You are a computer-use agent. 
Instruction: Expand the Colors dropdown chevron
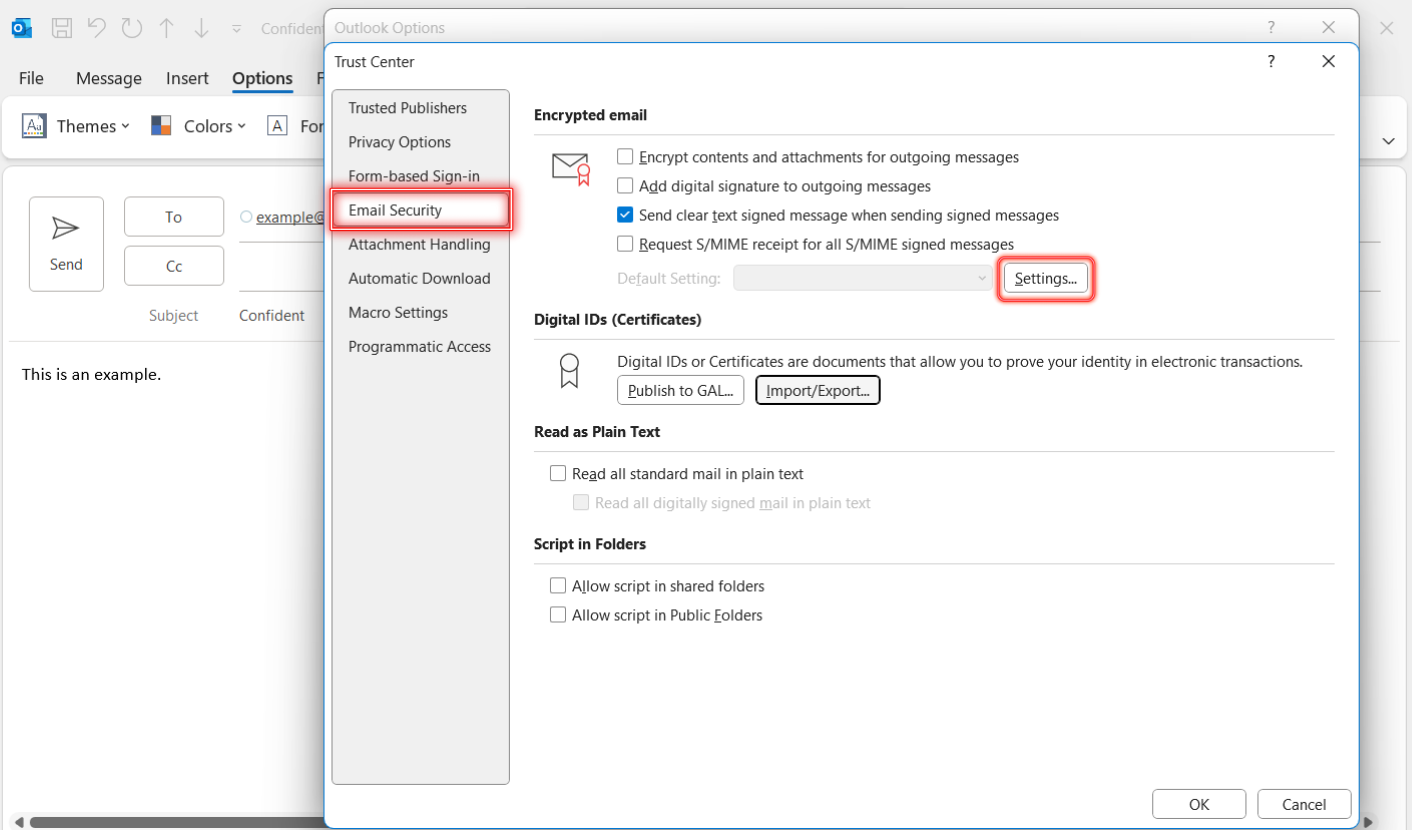[243, 126]
